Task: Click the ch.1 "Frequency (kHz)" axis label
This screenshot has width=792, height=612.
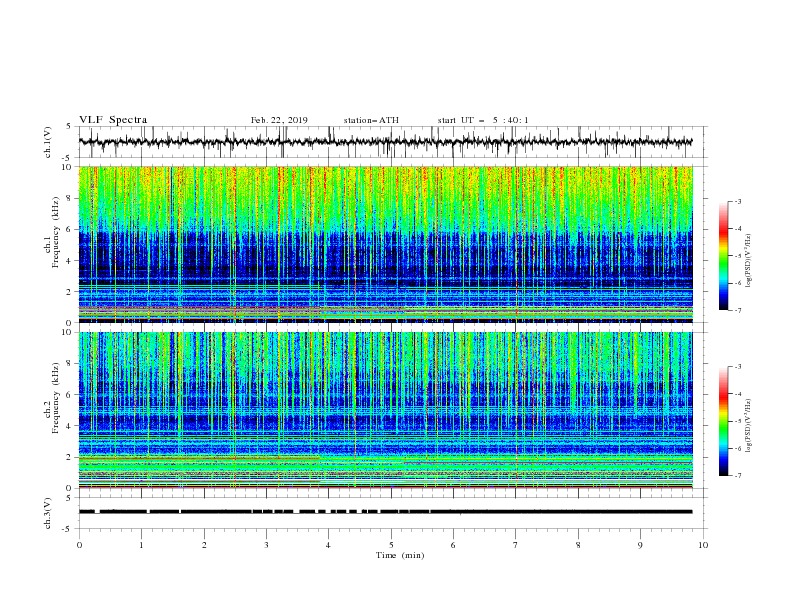Action: (x=56, y=233)
